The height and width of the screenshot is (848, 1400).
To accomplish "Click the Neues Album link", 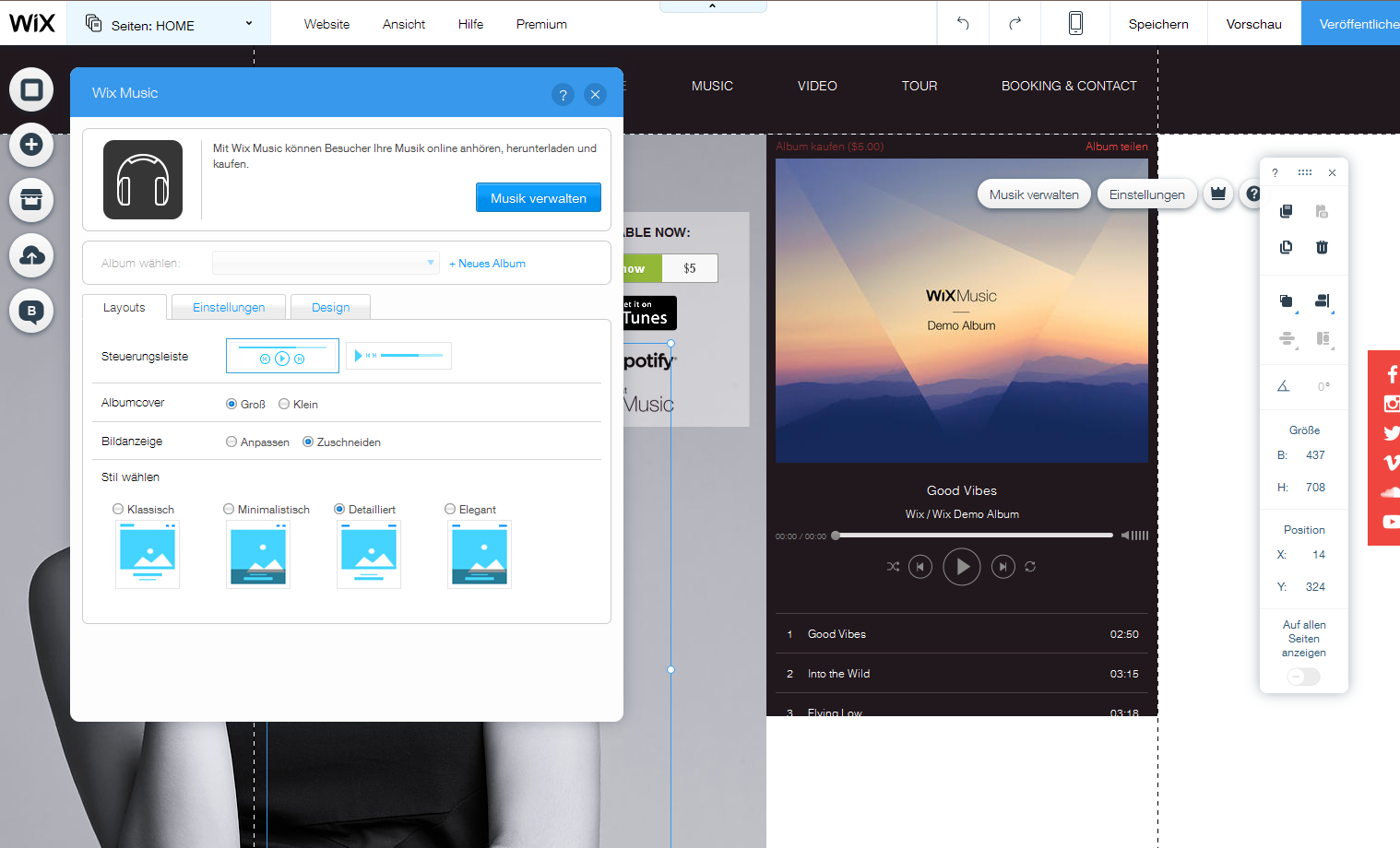I will click(487, 264).
